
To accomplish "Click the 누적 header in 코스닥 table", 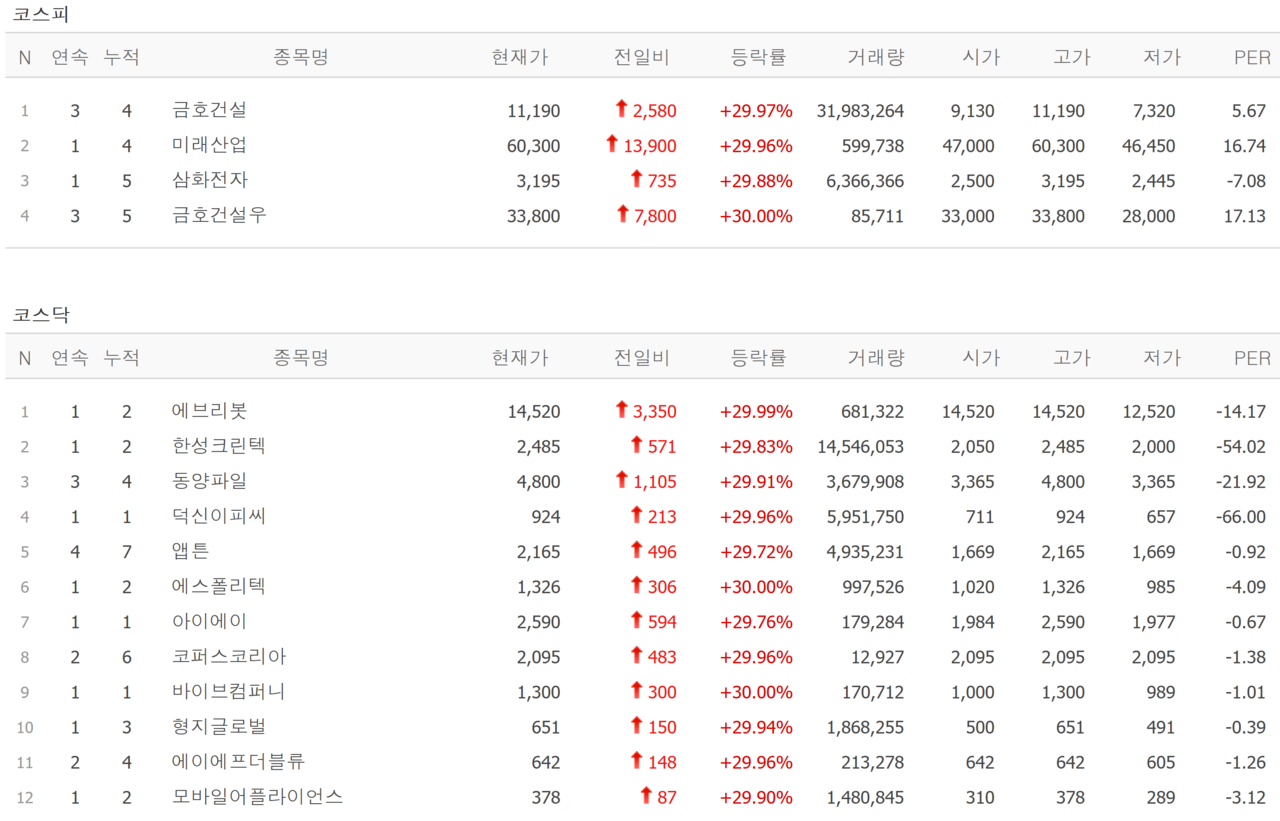I will click(x=122, y=357).
